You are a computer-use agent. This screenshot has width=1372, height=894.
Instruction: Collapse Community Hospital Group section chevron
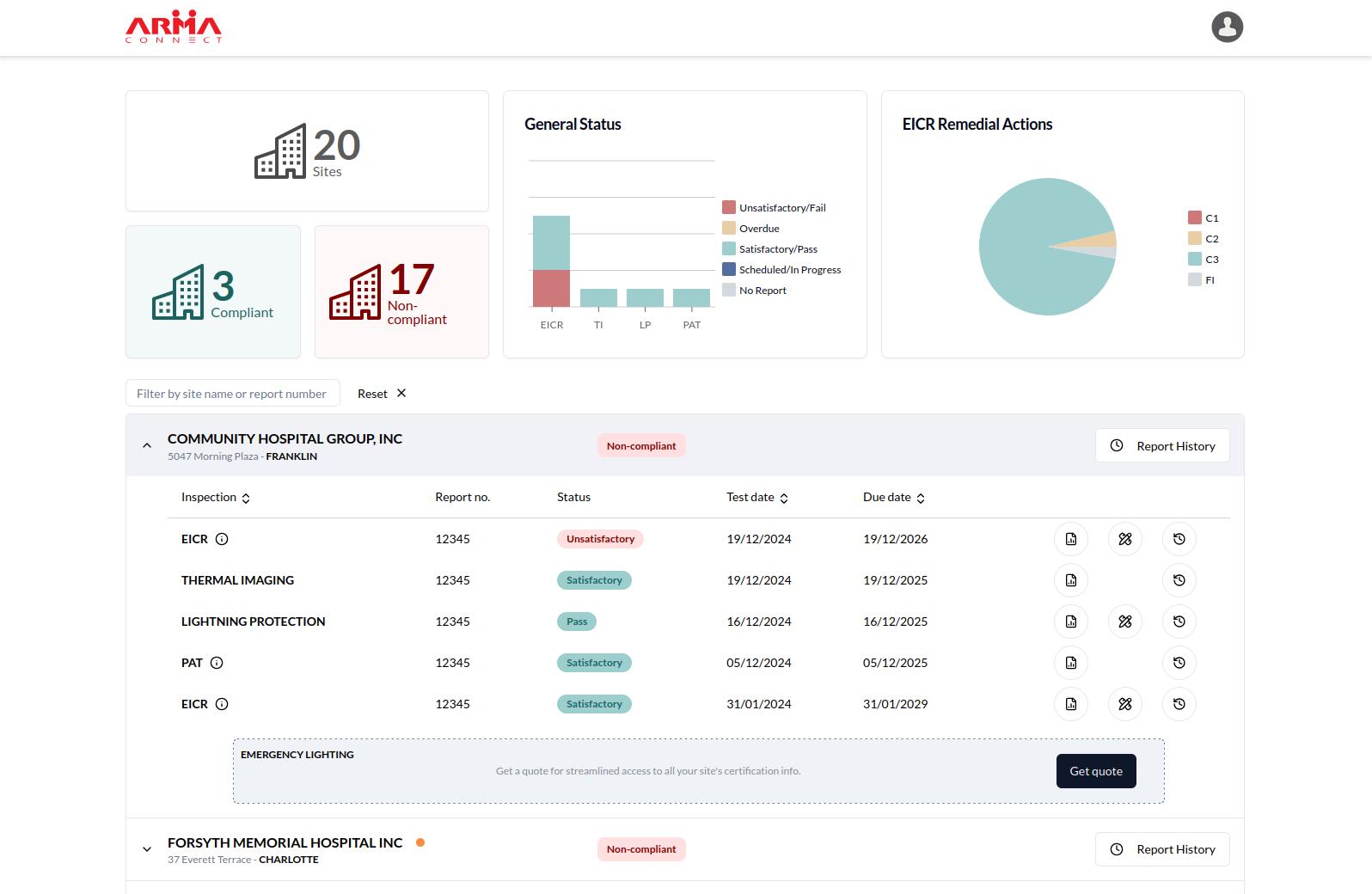pos(147,445)
